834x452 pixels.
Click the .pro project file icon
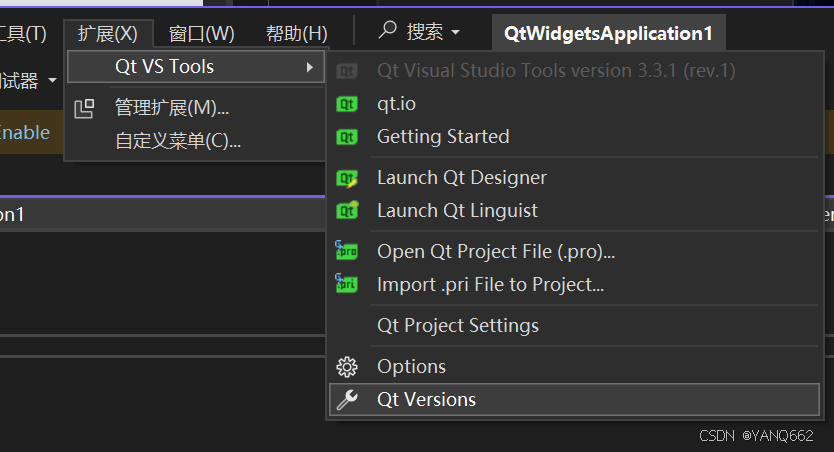tap(346, 250)
